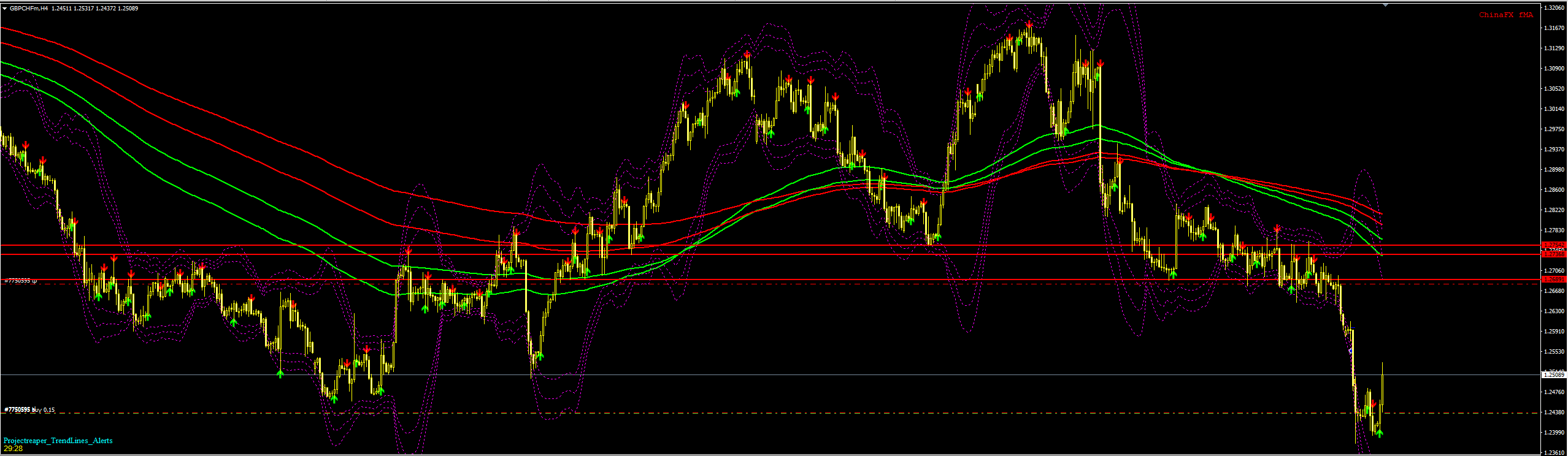
Task: Click the 1.25910 price scale value
Action: click(x=1555, y=332)
